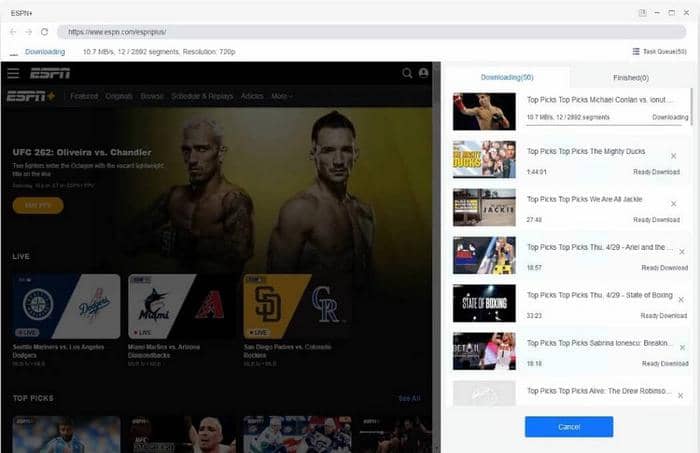Click the Michael Conlan download progress bar
700x453 pixels.
[x=604, y=125]
